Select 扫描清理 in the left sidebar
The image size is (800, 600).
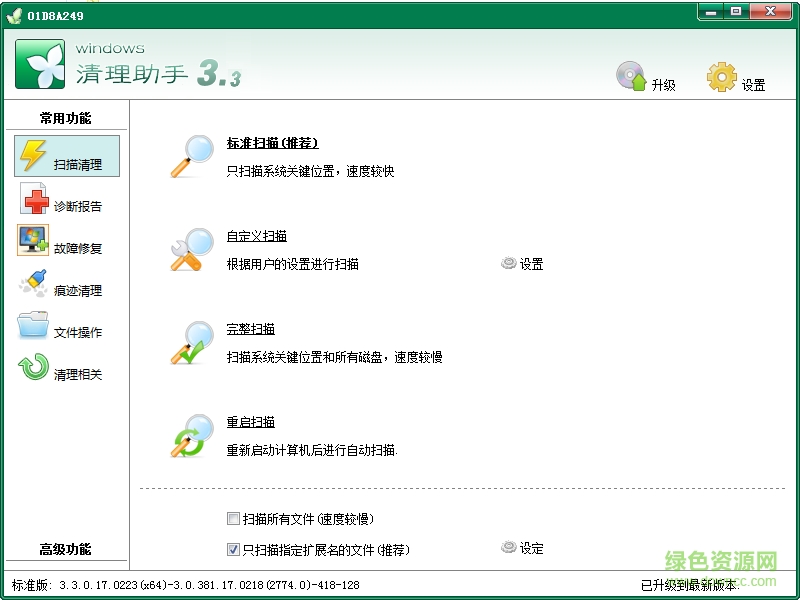(66, 156)
